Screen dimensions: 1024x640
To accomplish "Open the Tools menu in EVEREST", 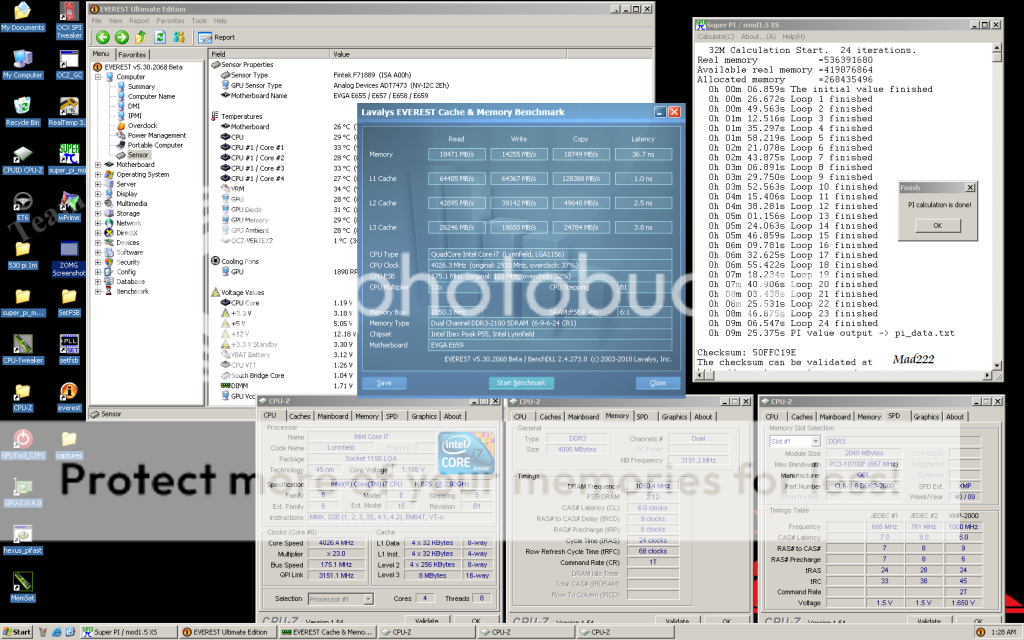I will point(199,20).
